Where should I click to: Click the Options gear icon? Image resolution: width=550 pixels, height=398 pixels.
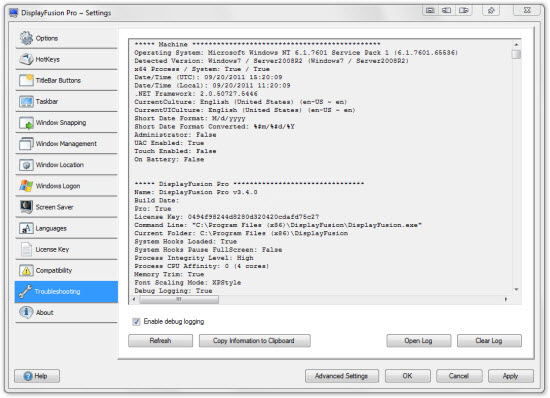click(26, 38)
